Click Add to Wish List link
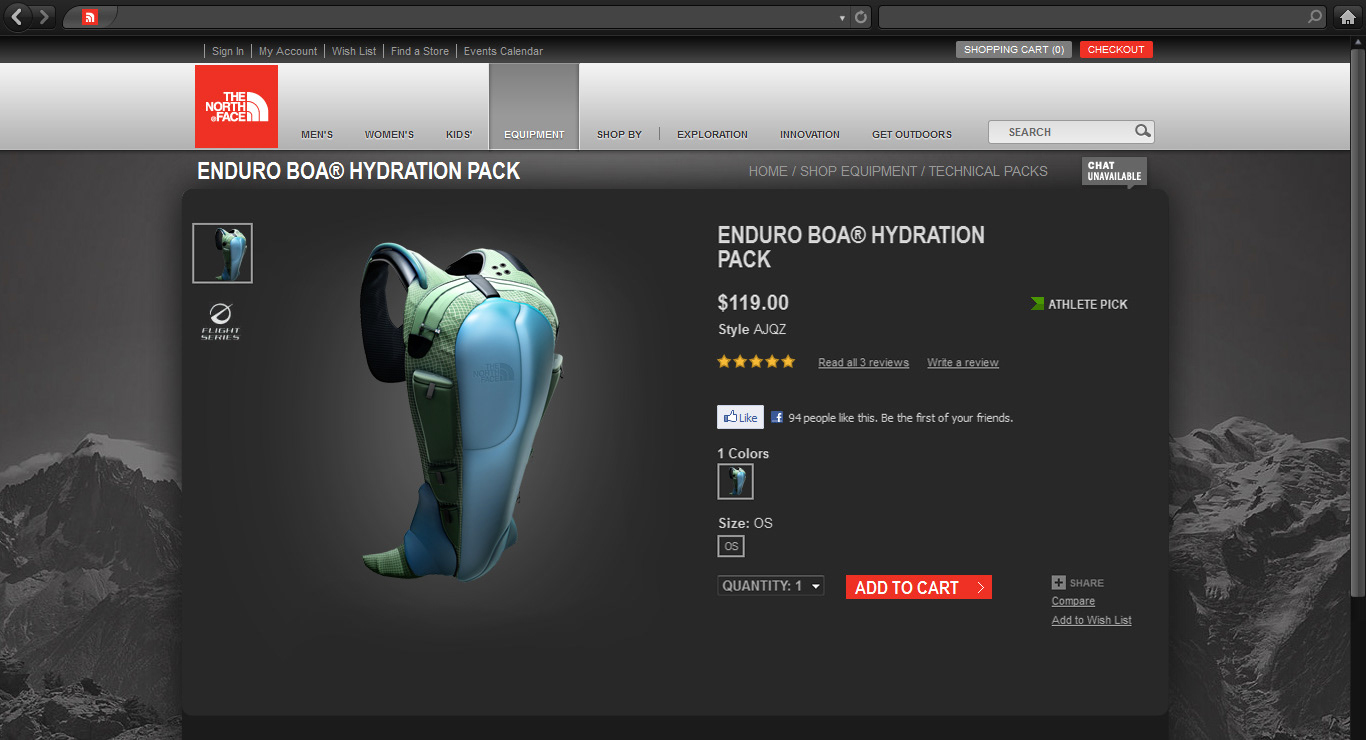The height and width of the screenshot is (740, 1366). click(x=1092, y=620)
